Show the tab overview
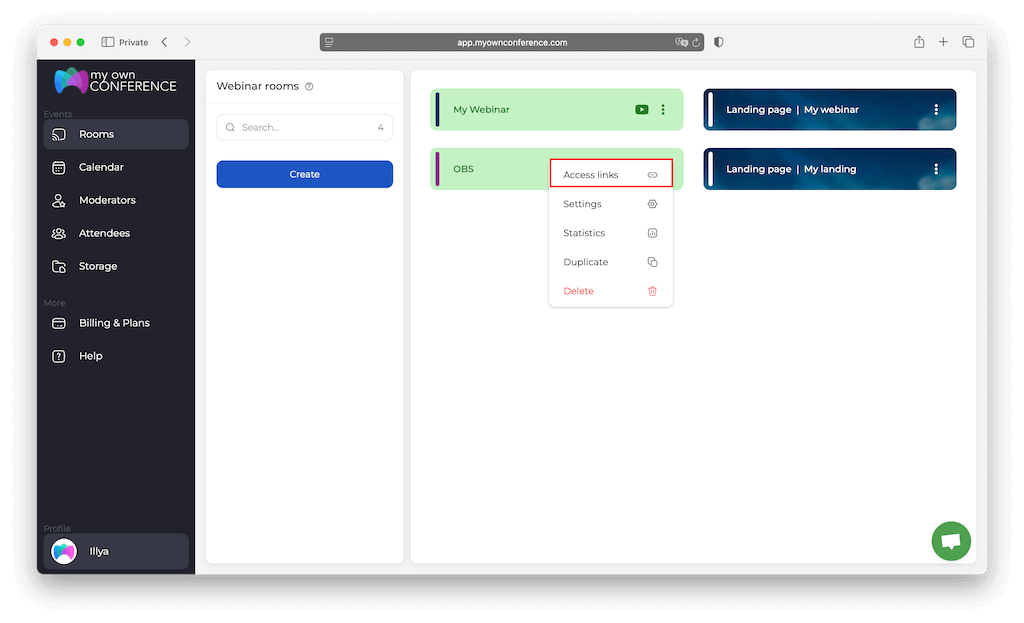 pos(968,42)
